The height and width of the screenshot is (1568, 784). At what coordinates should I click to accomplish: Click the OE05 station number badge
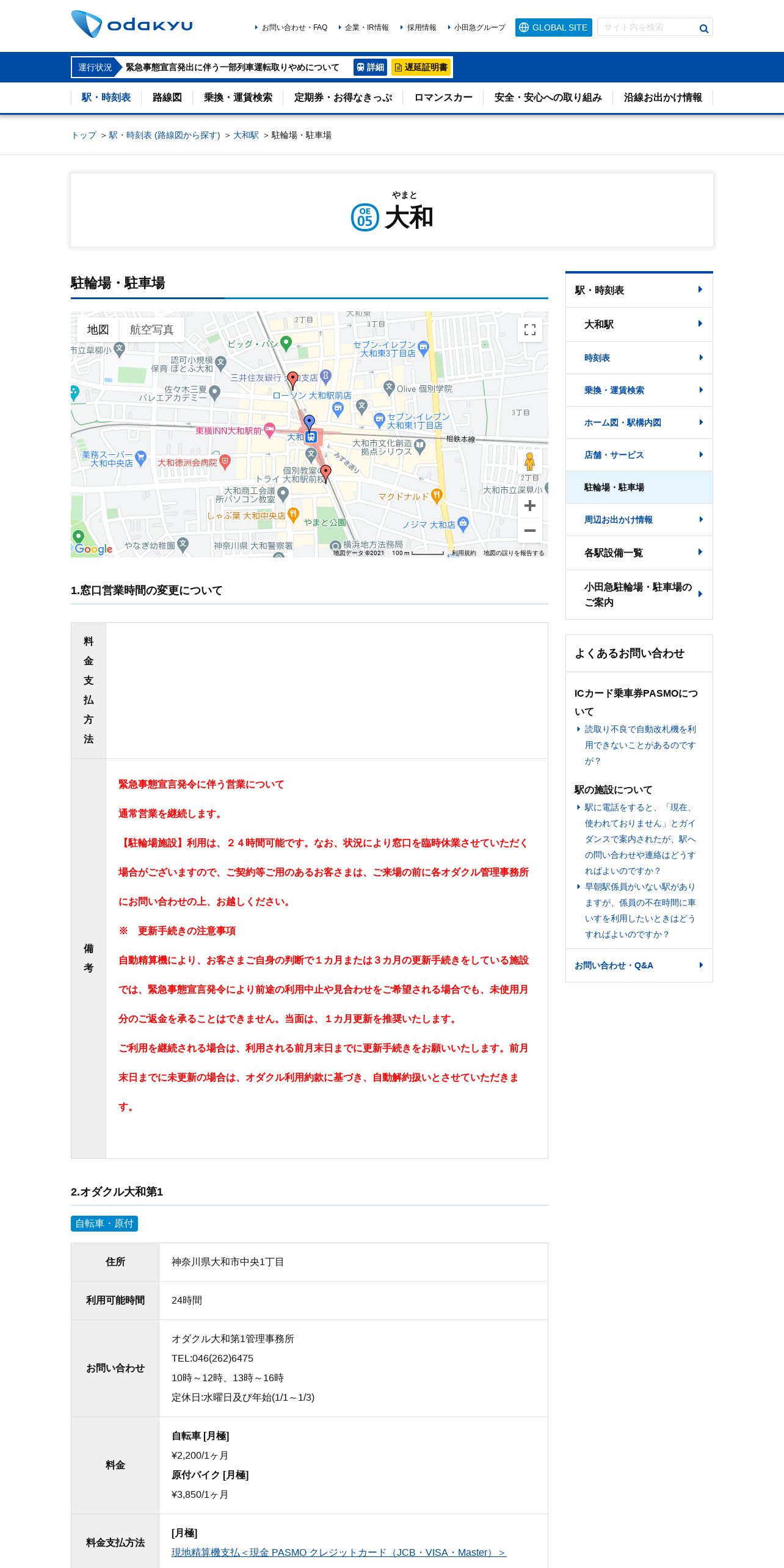365,217
